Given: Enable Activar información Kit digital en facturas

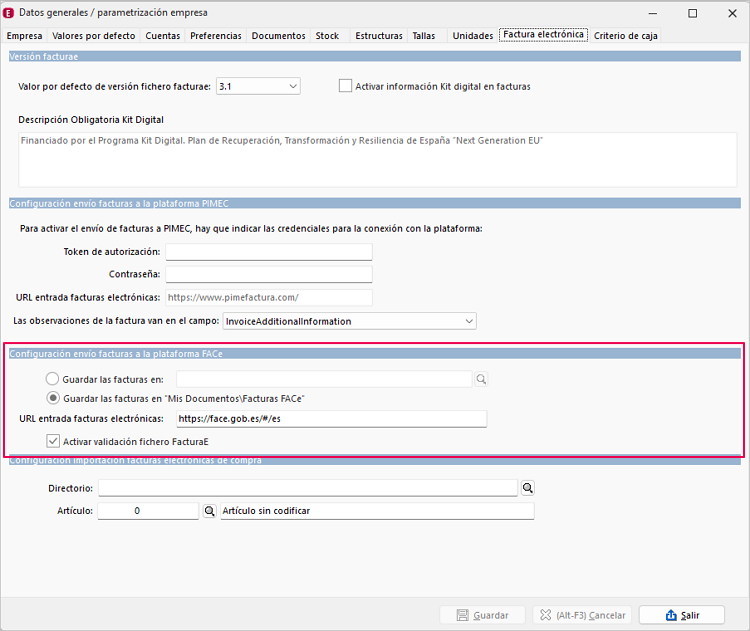Looking at the screenshot, I should 345,86.
